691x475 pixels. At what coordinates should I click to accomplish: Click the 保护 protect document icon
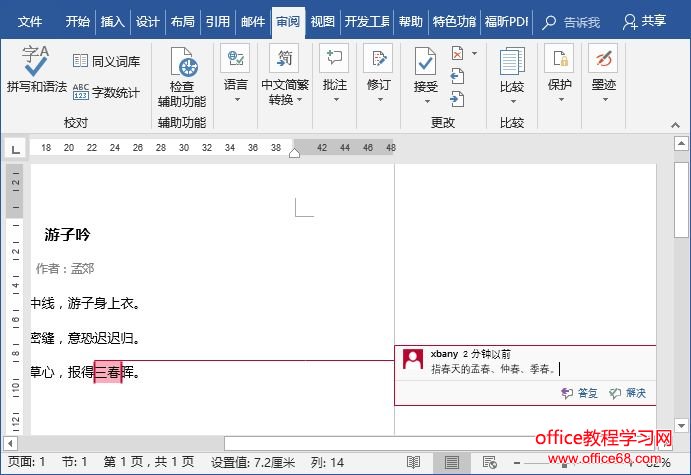(x=559, y=58)
